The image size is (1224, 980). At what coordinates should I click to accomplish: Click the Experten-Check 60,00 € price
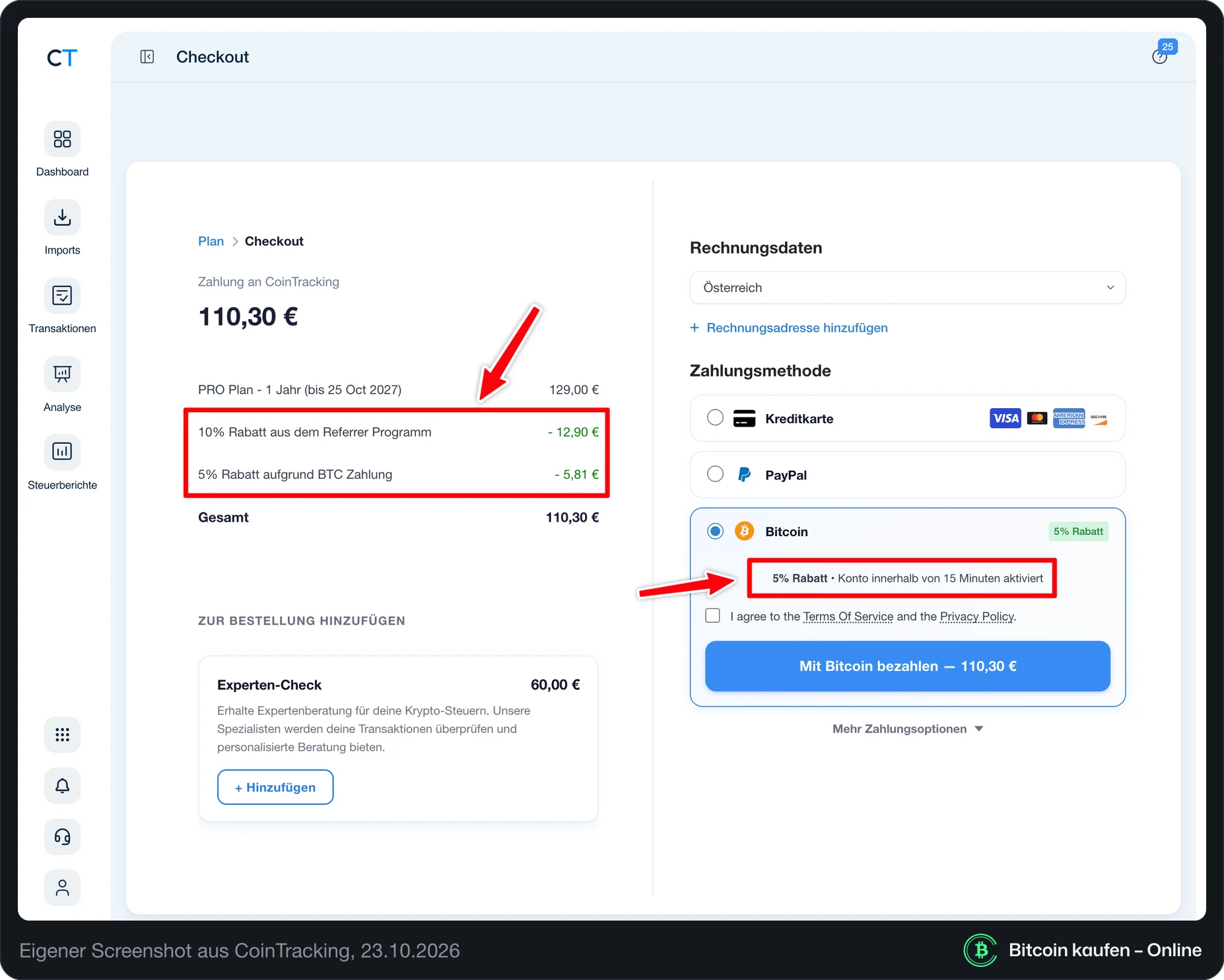[x=555, y=685]
